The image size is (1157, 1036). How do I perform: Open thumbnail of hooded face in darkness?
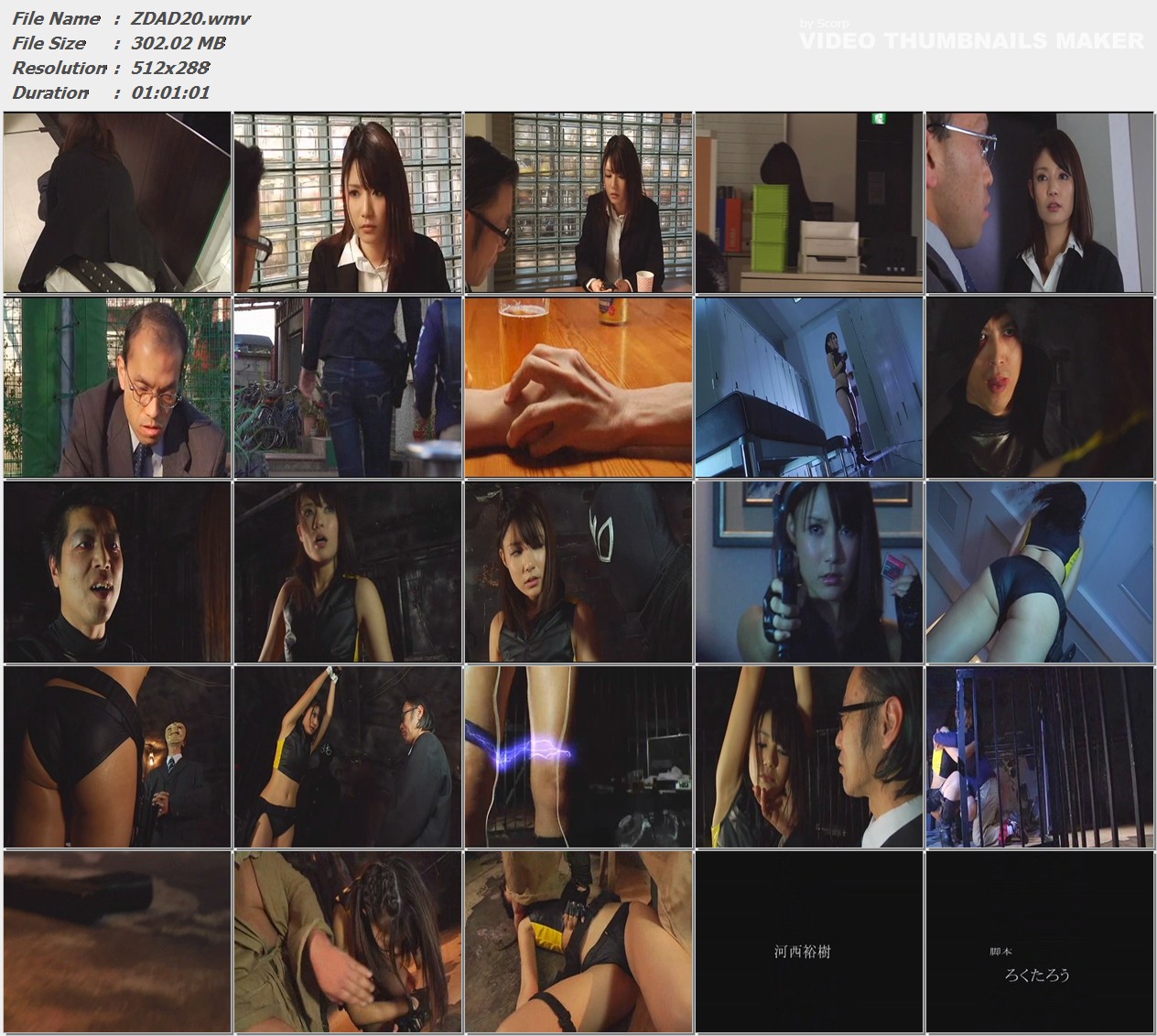pyautogui.click(x=1040, y=387)
